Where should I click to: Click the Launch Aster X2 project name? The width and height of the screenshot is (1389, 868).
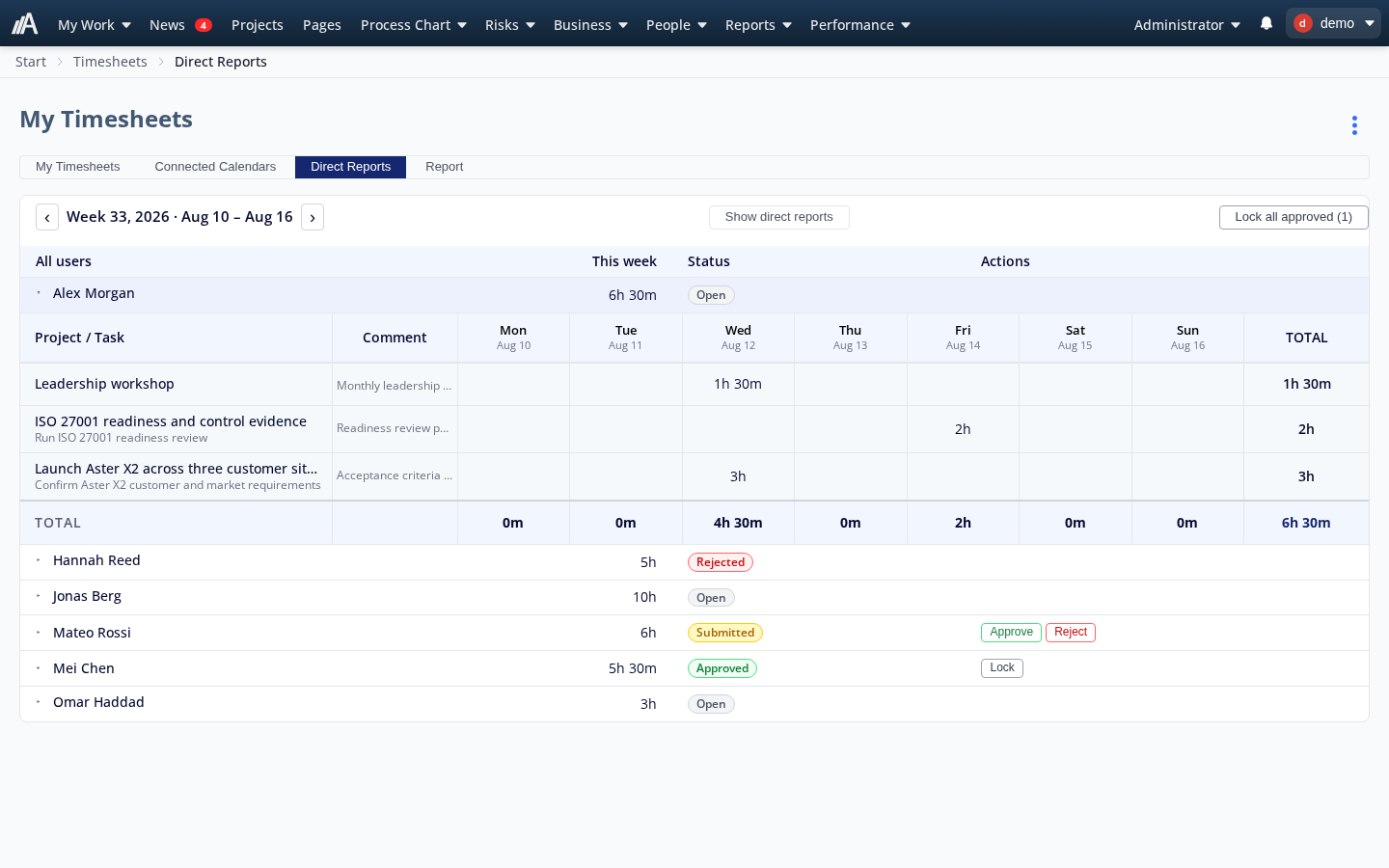(x=177, y=469)
